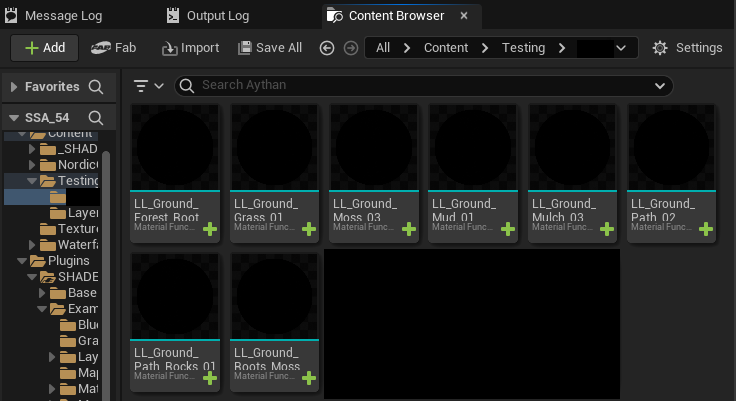Collapse the SSA_54 tree section
This screenshot has height=401, width=736.
tap(15, 118)
